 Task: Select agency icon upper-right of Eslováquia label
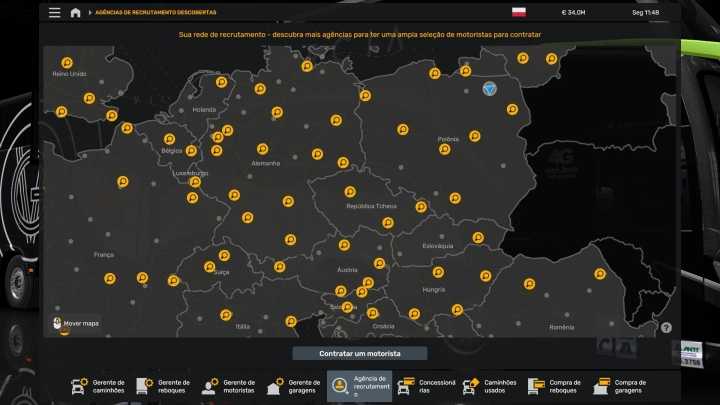(478, 237)
